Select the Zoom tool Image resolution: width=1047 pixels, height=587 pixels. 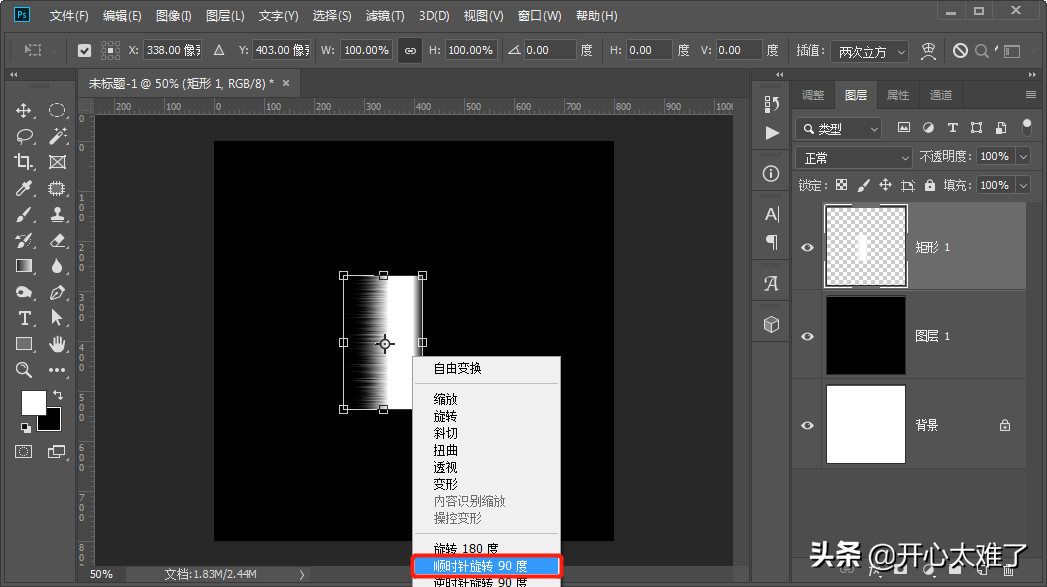tap(24, 370)
